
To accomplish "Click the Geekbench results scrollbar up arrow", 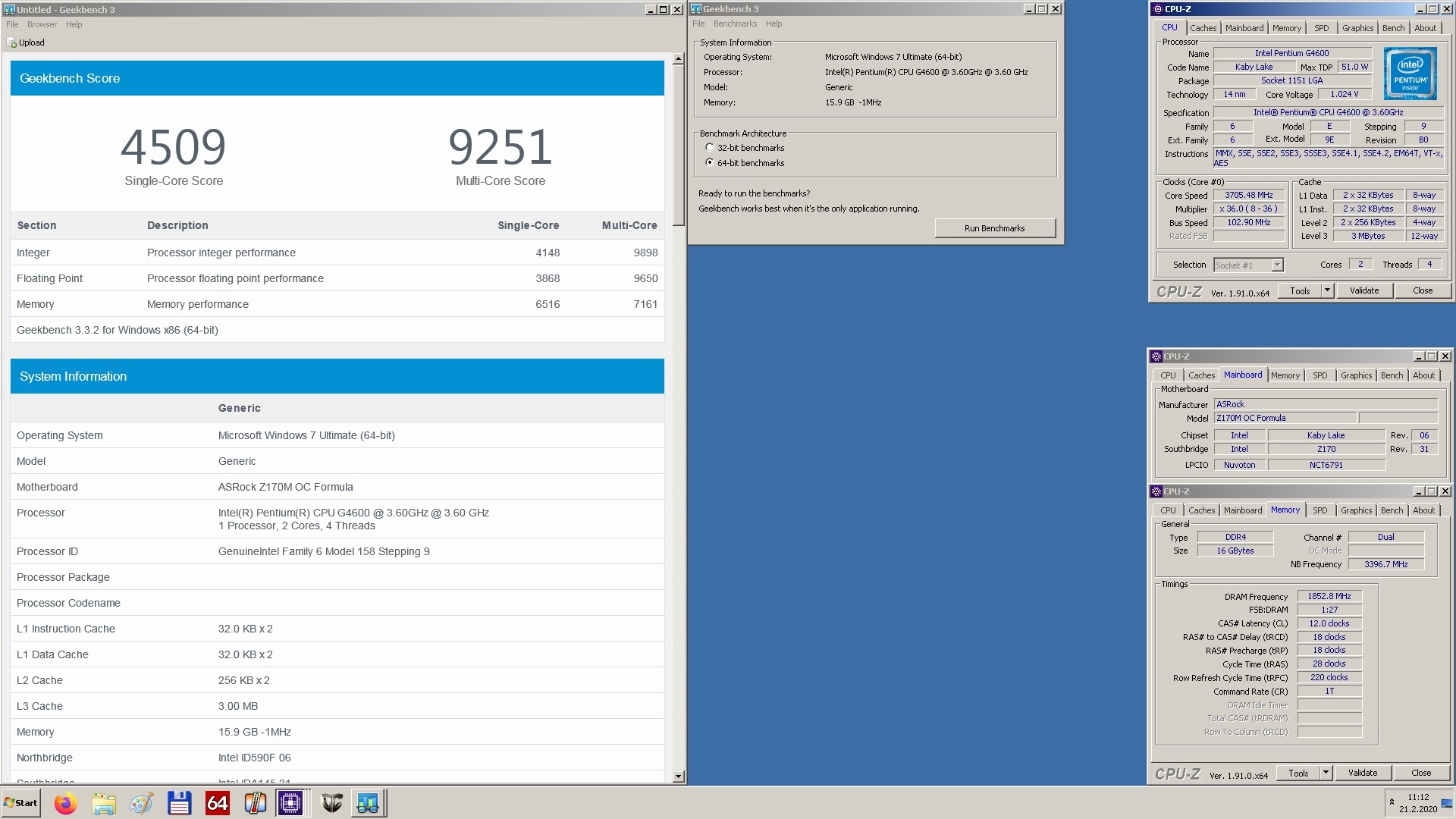I will 678,58.
